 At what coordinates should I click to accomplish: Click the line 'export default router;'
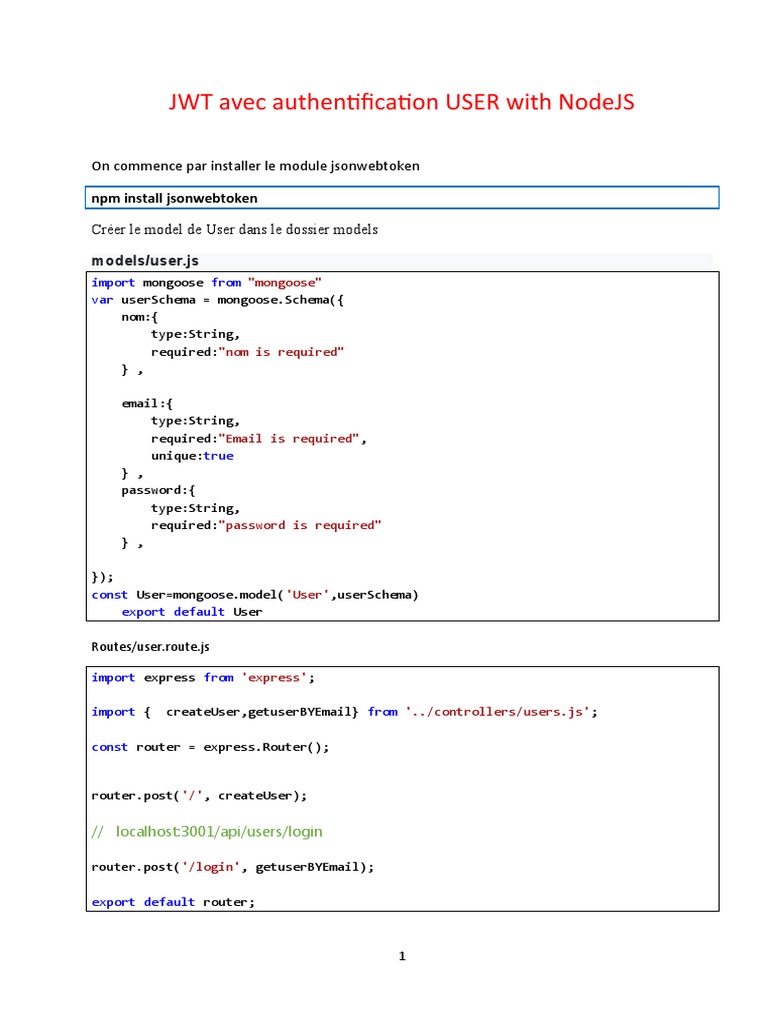(x=173, y=902)
